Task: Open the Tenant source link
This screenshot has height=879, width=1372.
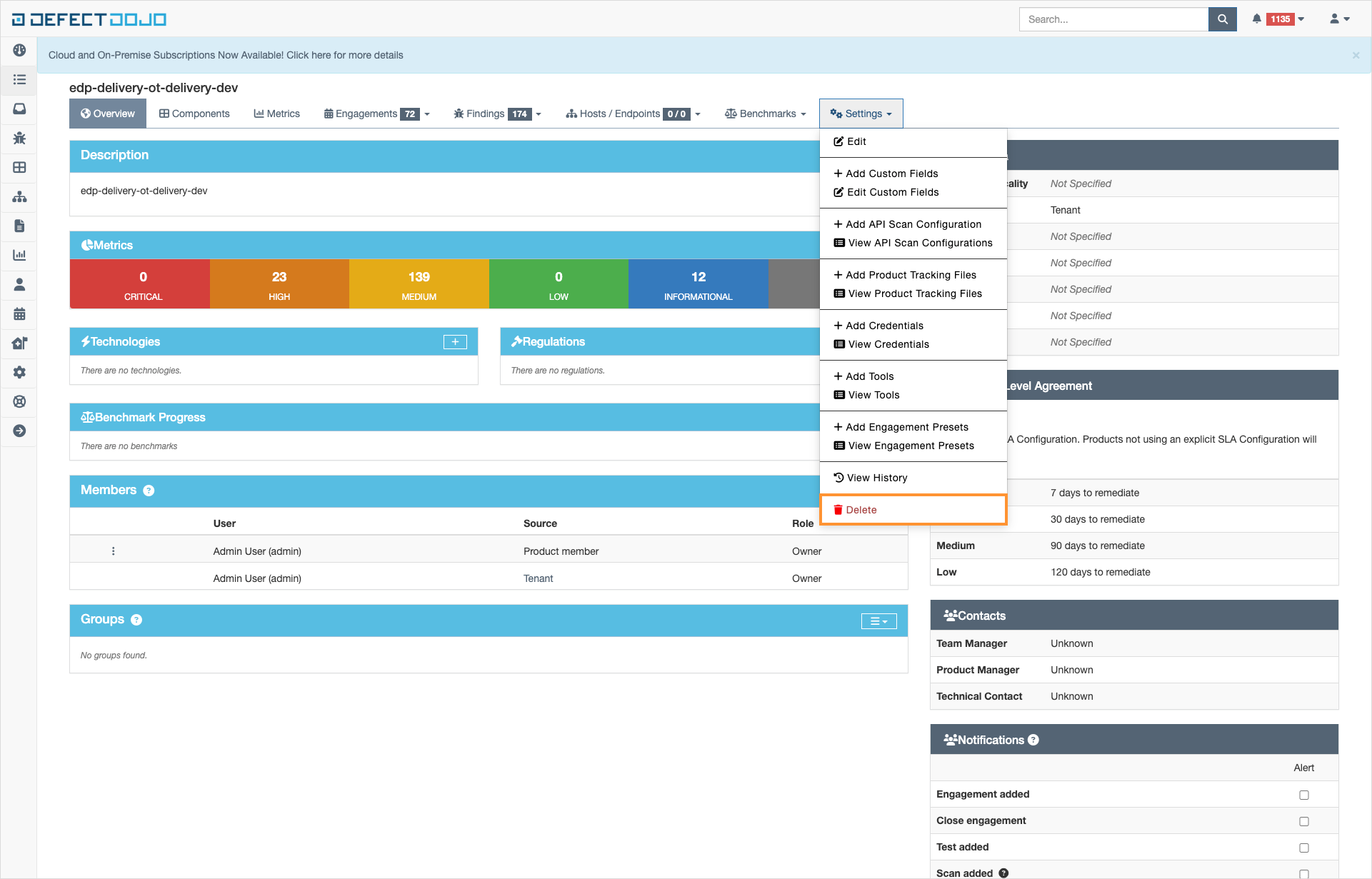Action: tap(538, 578)
